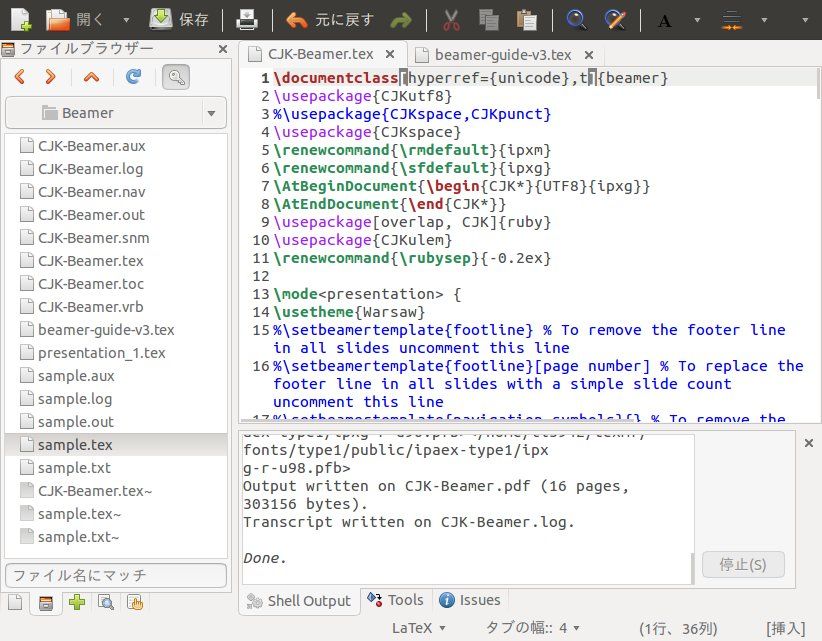The image size is (822, 641).
Task: Click the 元に戻す undo button
Action: [328, 19]
